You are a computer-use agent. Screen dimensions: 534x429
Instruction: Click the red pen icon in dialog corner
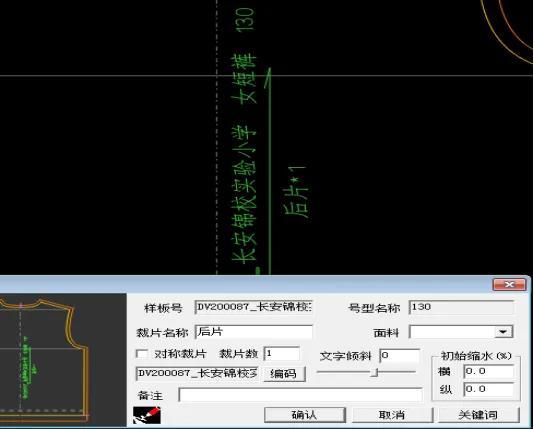(146, 415)
